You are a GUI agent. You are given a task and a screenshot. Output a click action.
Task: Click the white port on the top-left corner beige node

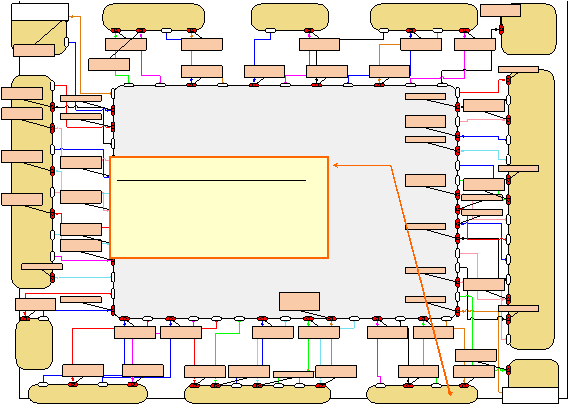tap(66, 42)
